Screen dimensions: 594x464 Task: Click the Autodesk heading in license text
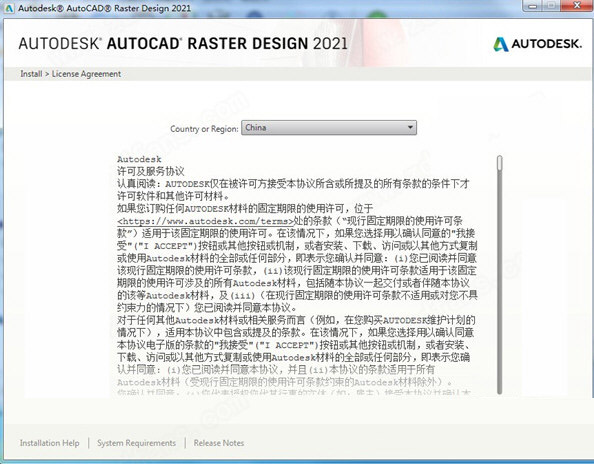139,159
